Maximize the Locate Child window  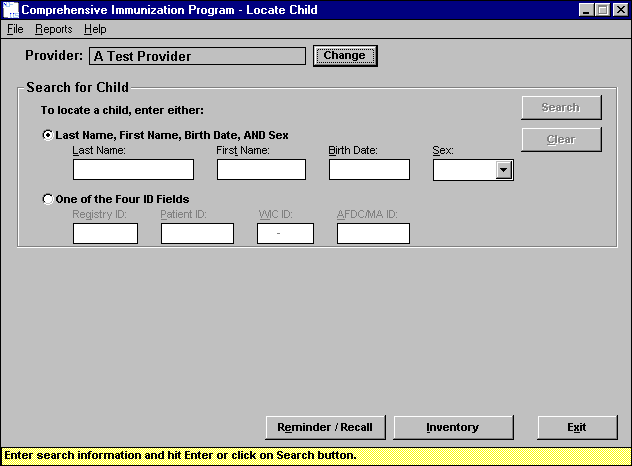603,10
